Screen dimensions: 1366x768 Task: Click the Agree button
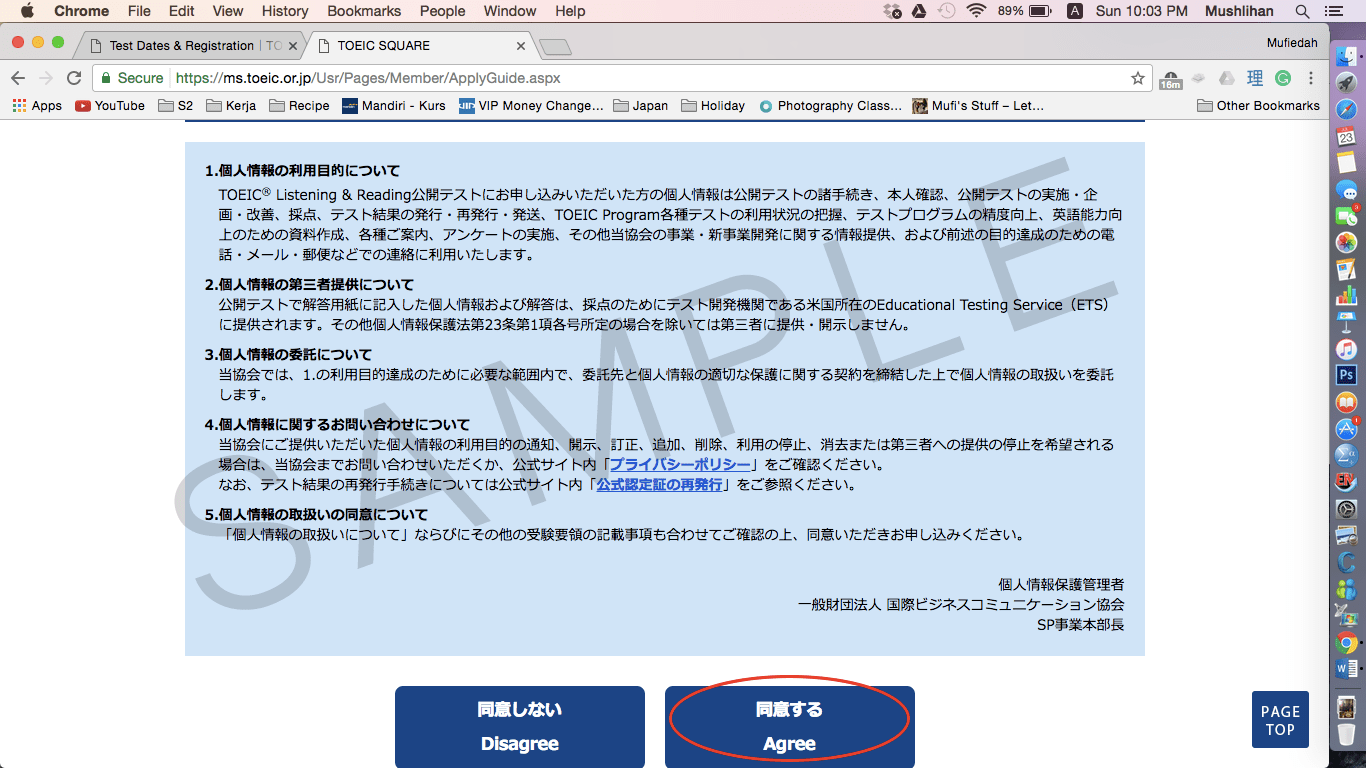(789, 727)
